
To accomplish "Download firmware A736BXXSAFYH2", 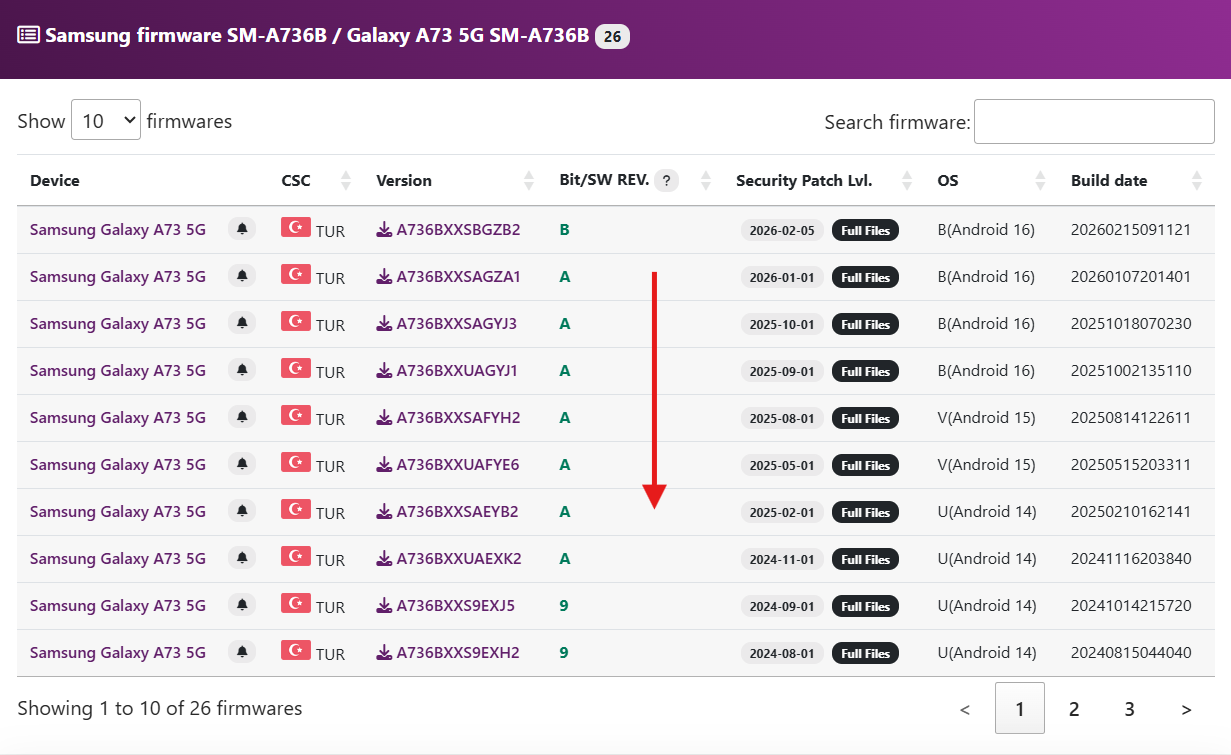I will click(x=448, y=418).
